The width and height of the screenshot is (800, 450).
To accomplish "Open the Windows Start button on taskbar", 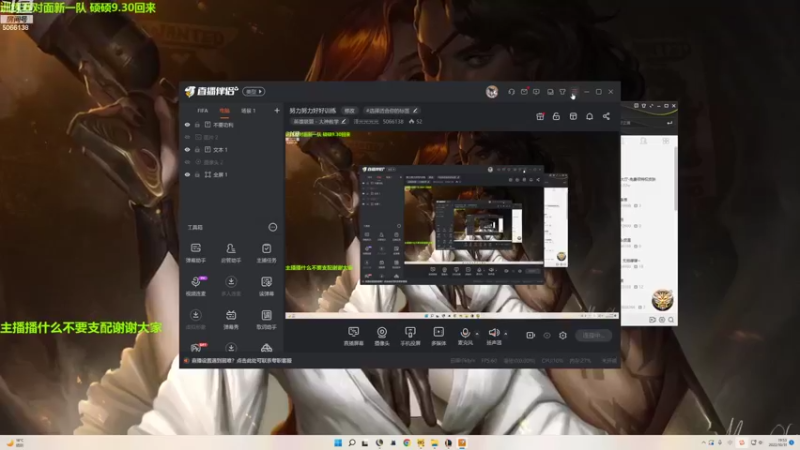I will point(338,443).
